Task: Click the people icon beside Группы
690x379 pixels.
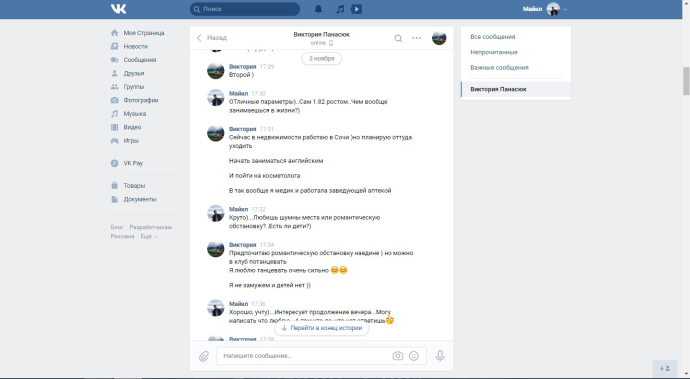Action: coord(114,87)
